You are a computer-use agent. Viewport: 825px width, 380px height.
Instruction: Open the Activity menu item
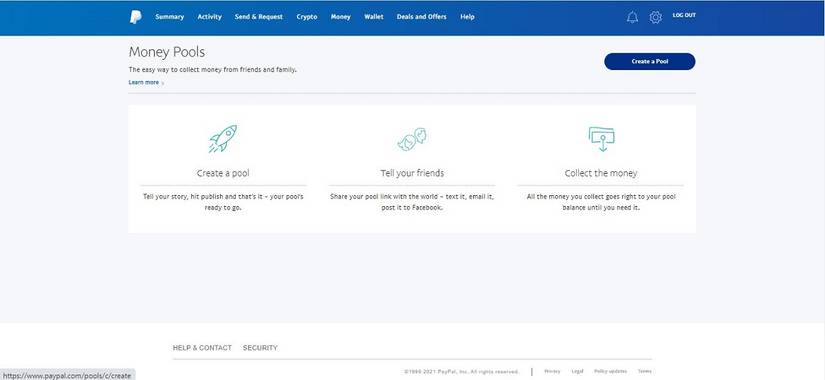pos(209,17)
